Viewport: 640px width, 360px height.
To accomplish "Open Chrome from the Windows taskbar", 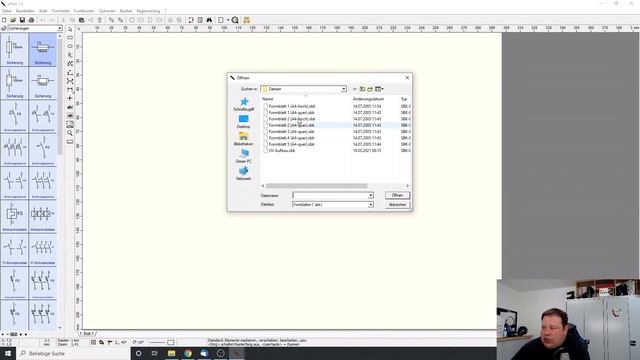I will [x=188, y=353].
